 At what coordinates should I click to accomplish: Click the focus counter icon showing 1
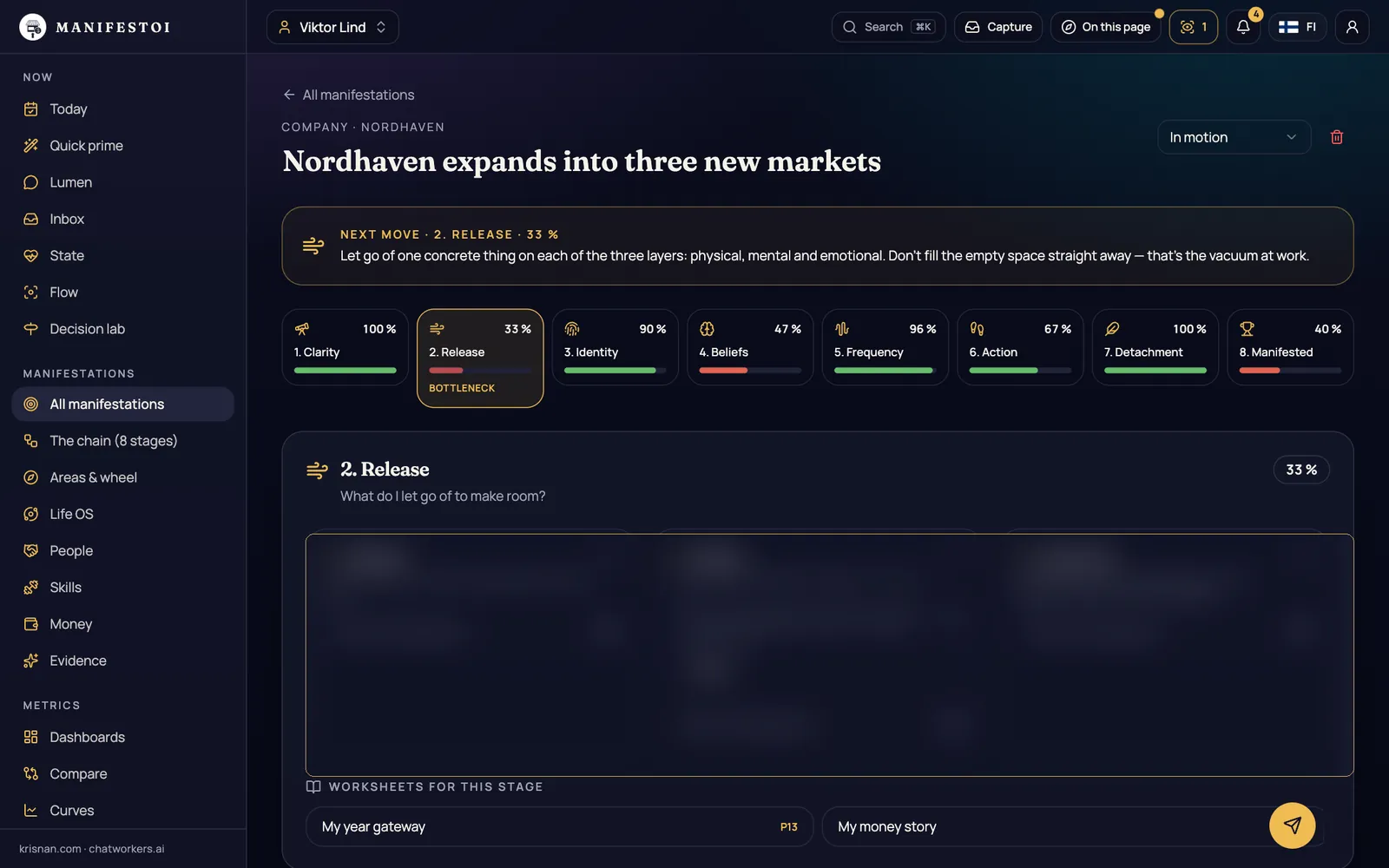click(x=1194, y=27)
